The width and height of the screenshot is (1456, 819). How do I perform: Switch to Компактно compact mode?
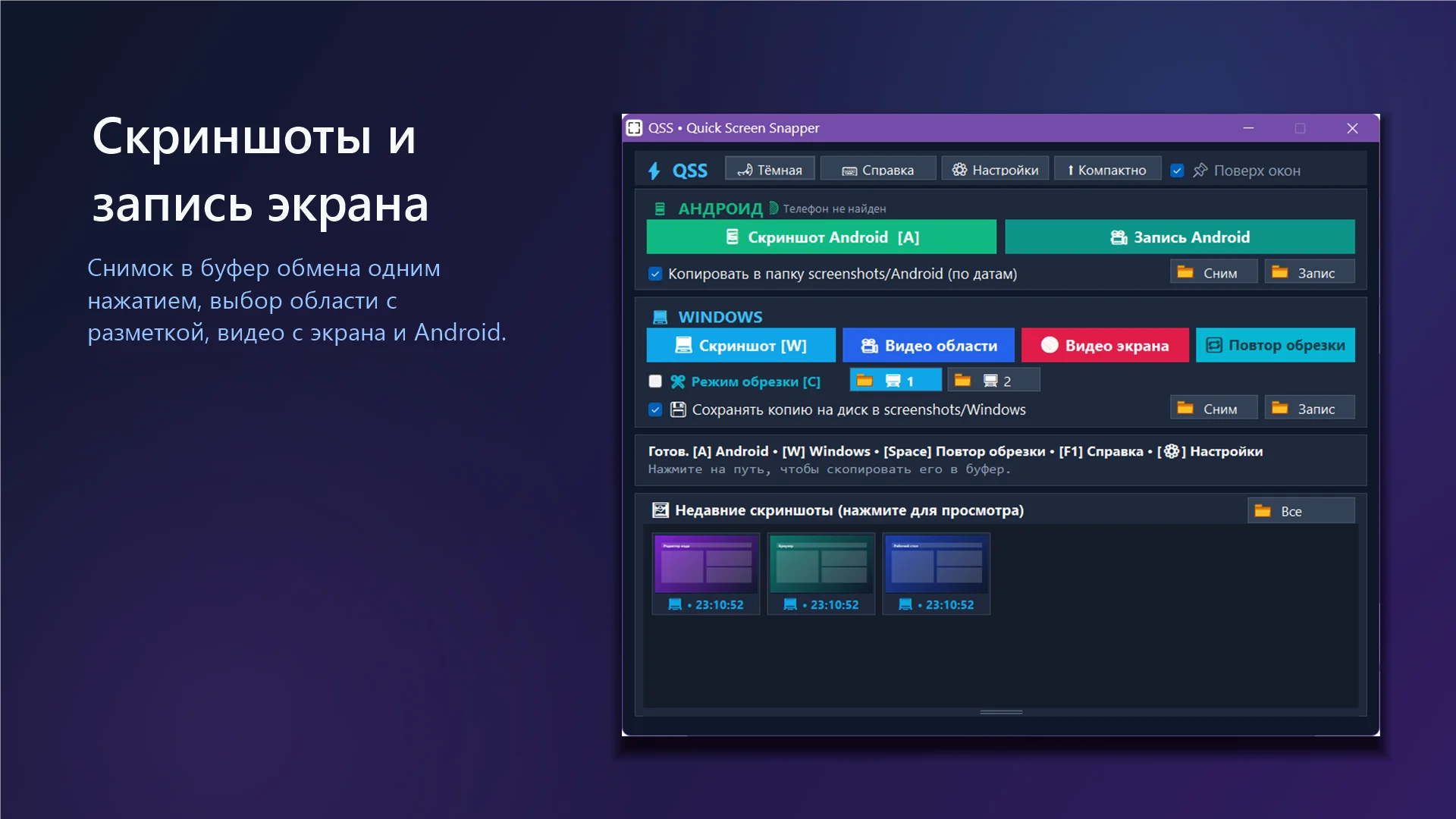tap(1107, 169)
